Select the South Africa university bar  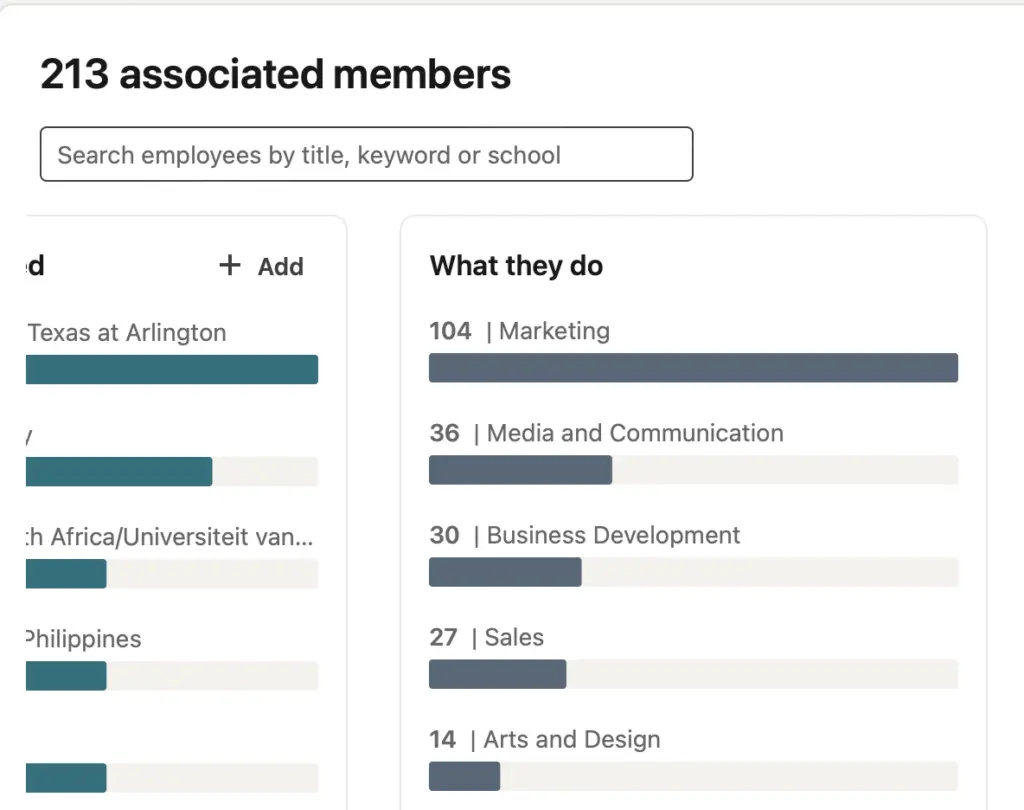coord(66,574)
